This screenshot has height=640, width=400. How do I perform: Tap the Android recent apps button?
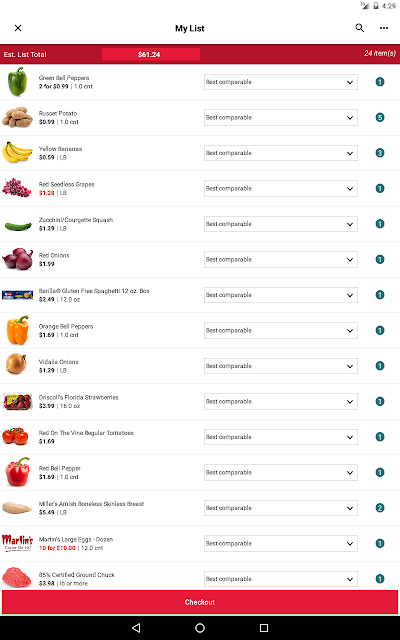[264, 628]
